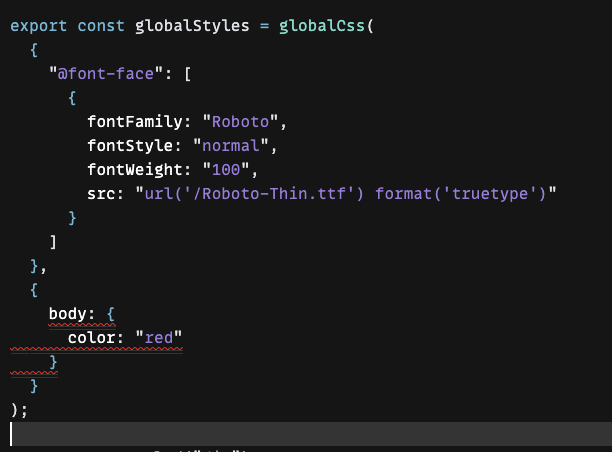612x452 pixels.
Task: Click the "normal" string value
Action: pos(231,145)
